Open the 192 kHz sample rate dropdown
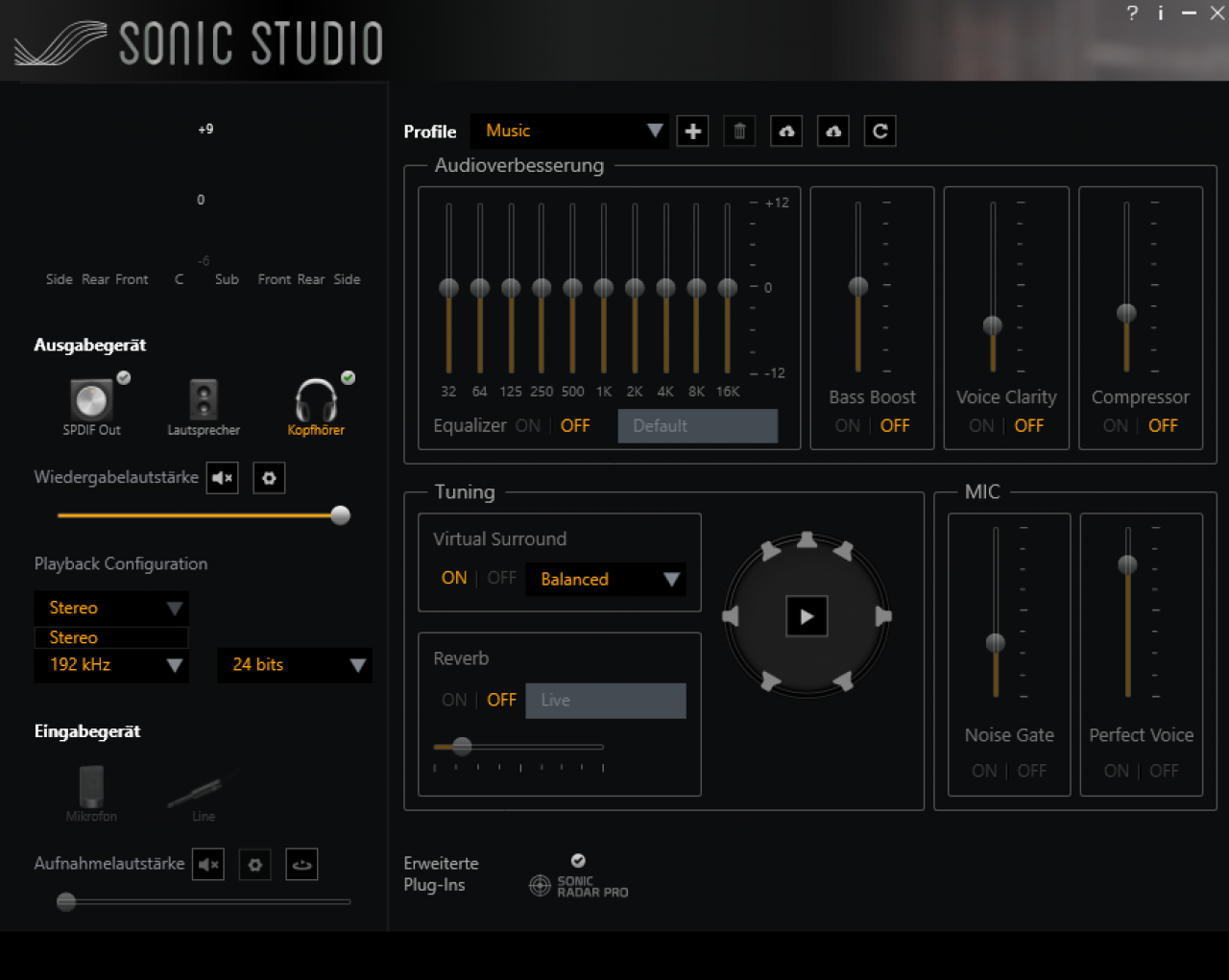Screen dimensions: 1229x980 pos(111,665)
